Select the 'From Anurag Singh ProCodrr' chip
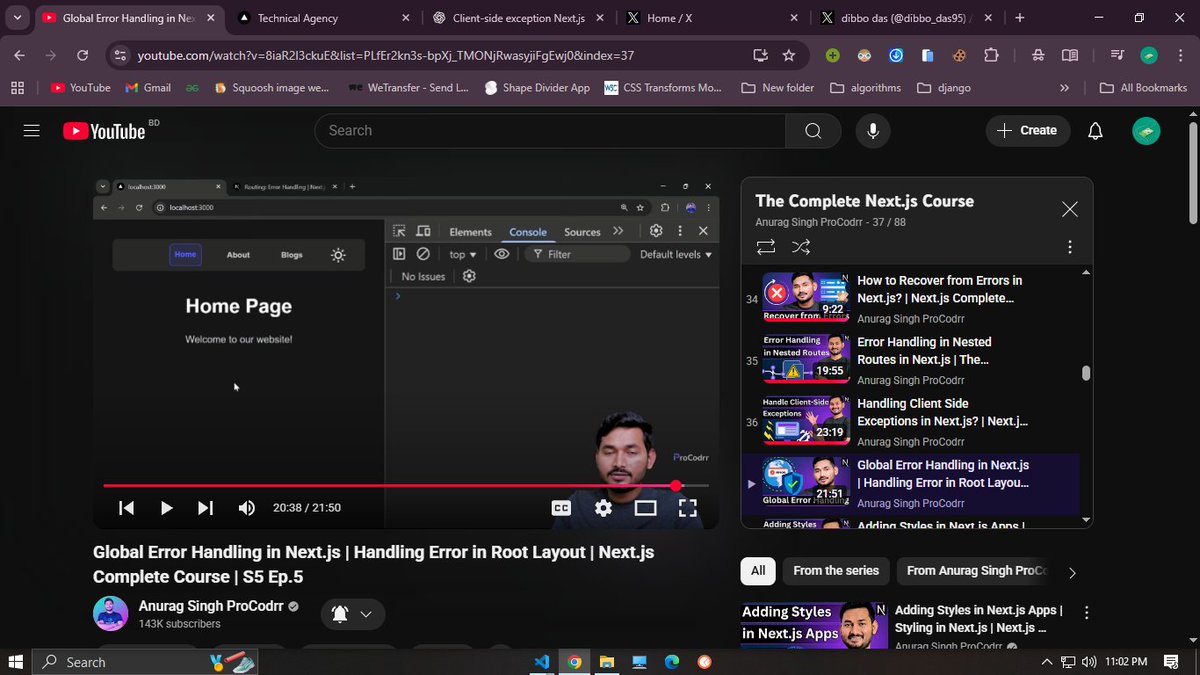The width and height of the screenshot is (1200, 675). tap(975, 571)
